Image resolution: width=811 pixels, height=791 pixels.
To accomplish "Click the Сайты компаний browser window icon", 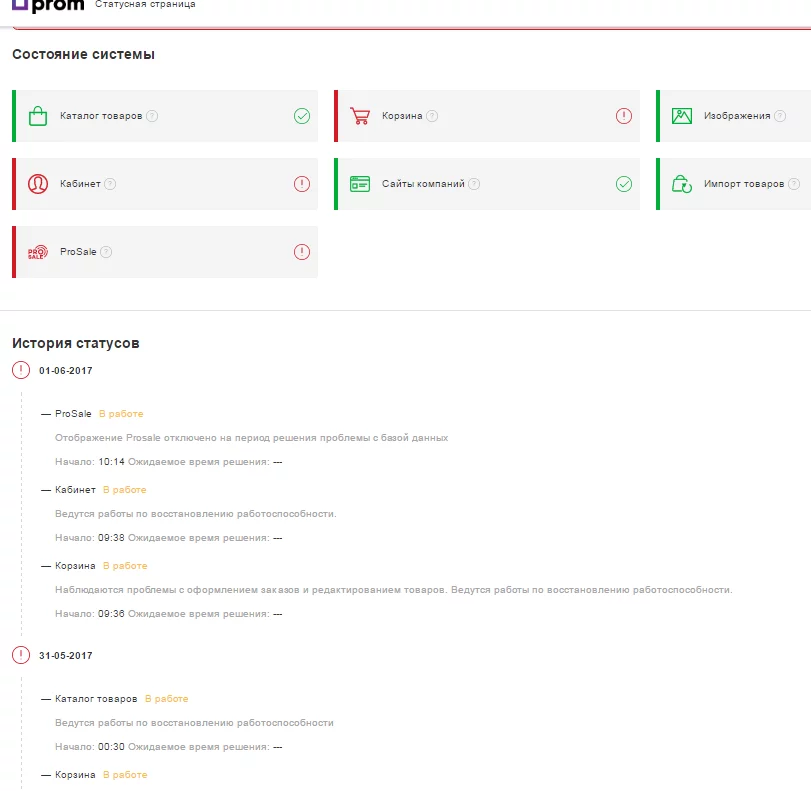I will click(x=360, y=184).
